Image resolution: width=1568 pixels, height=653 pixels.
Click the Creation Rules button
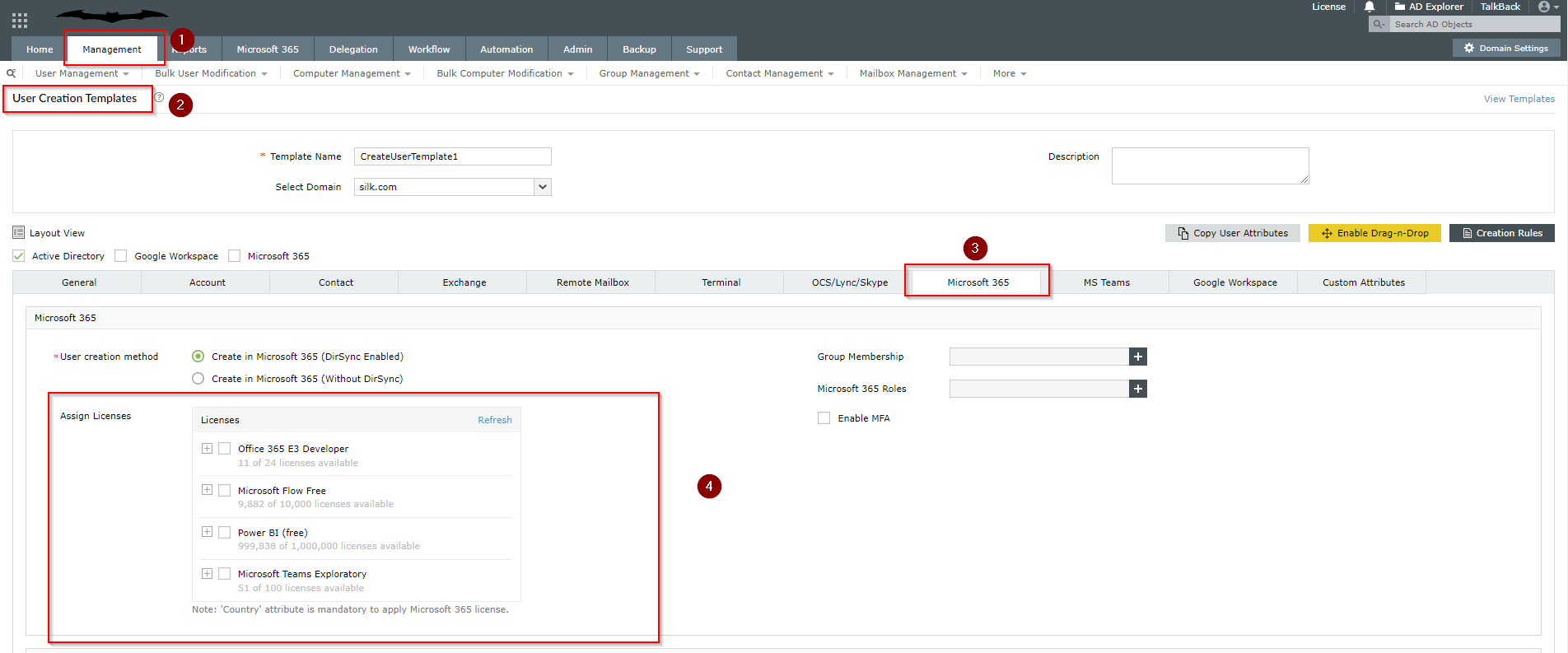tap(1501, 233)
